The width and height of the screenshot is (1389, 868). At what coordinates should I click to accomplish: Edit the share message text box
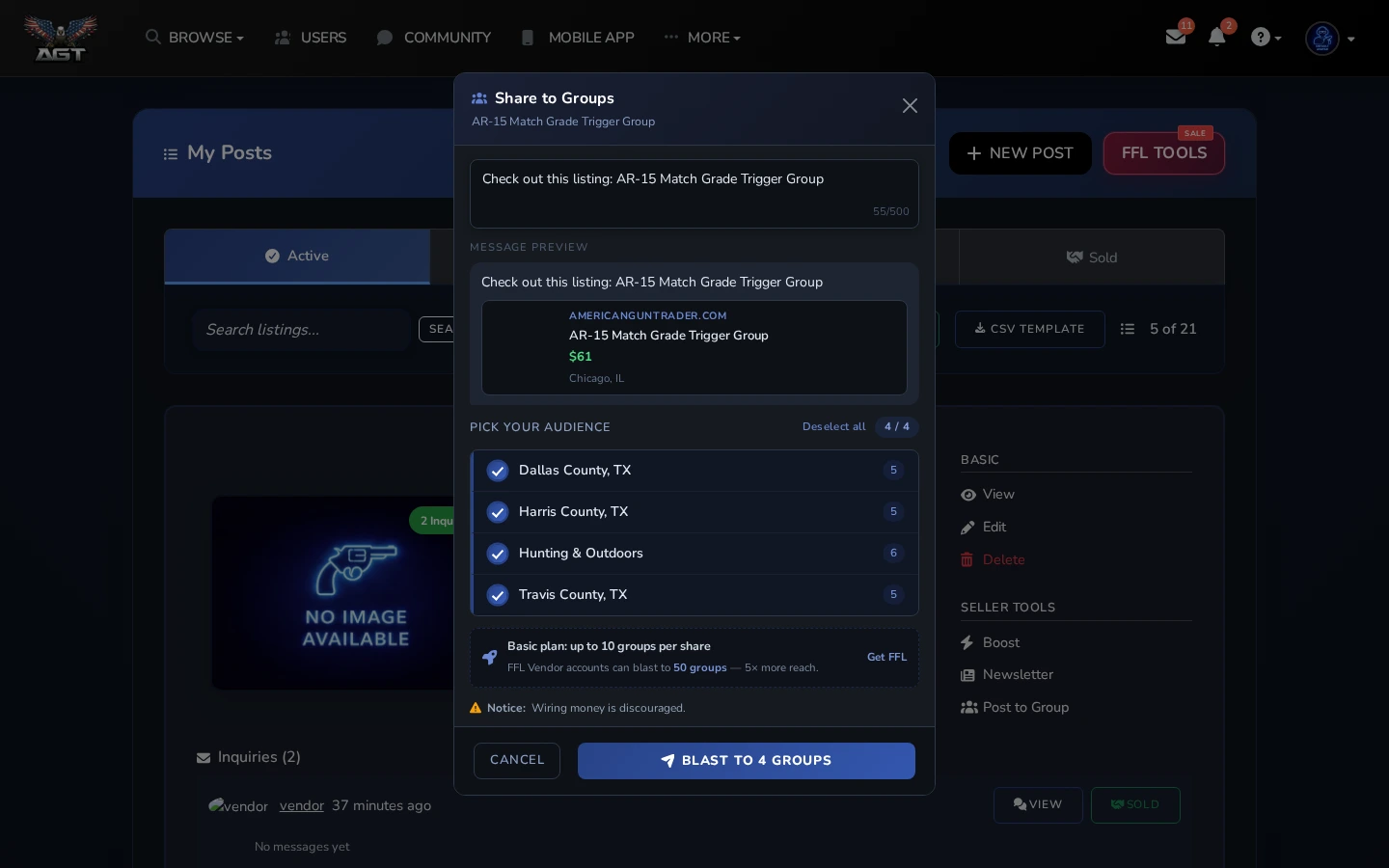coord(694,194)
